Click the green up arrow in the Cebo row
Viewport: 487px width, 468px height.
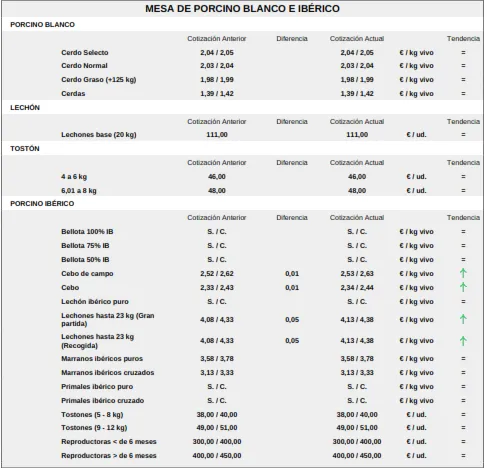tap(463, 287)
